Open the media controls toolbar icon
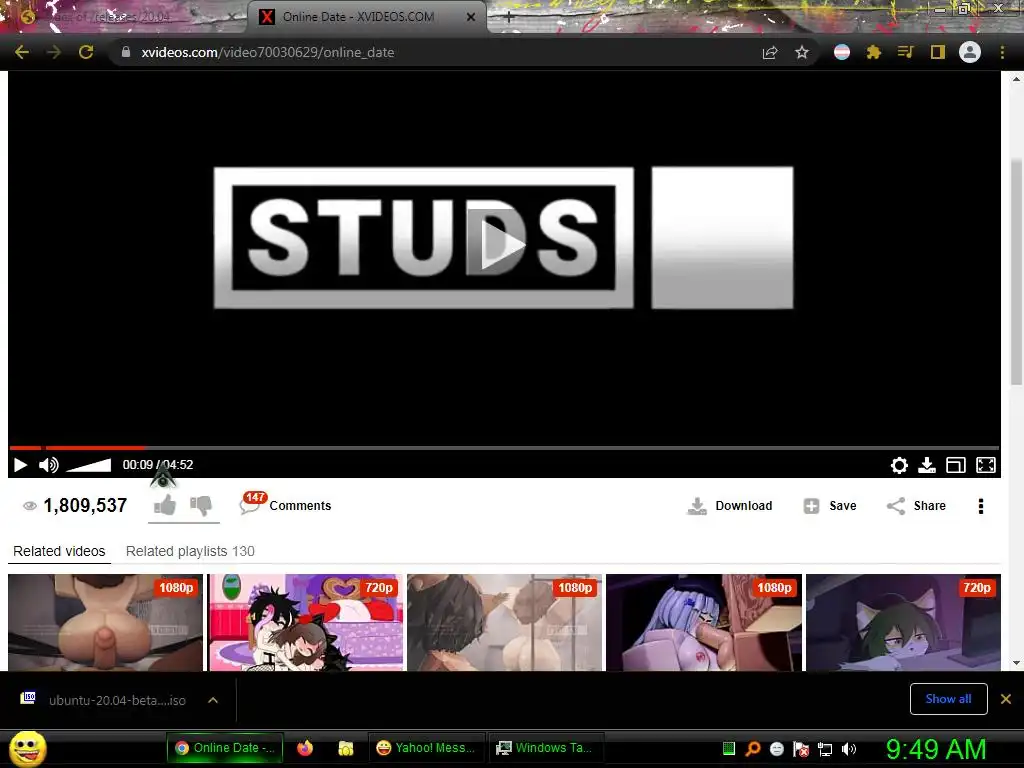The width and height of the screenshot is (1024, 768). pos(905,52)
